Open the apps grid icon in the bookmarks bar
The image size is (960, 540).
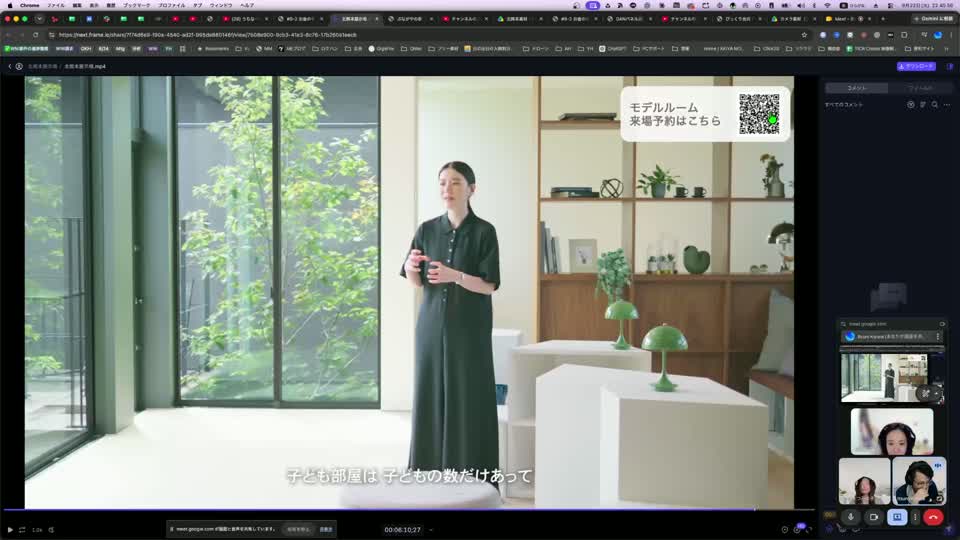pyautogui.click(x=182, y=48)
